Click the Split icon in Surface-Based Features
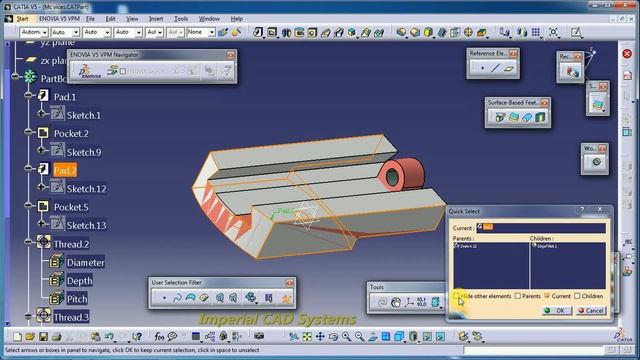 (500, 118)
